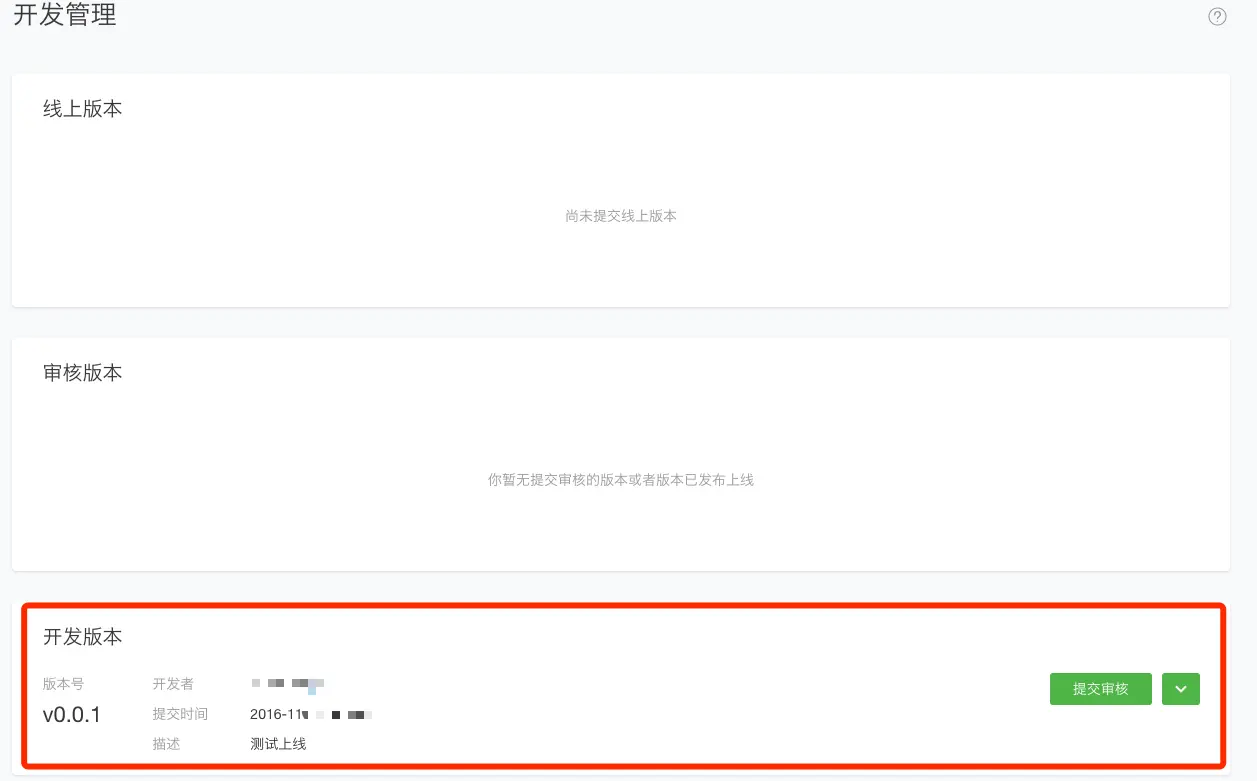
Task: Click the 开发版本 section heading
Action: 83,637
